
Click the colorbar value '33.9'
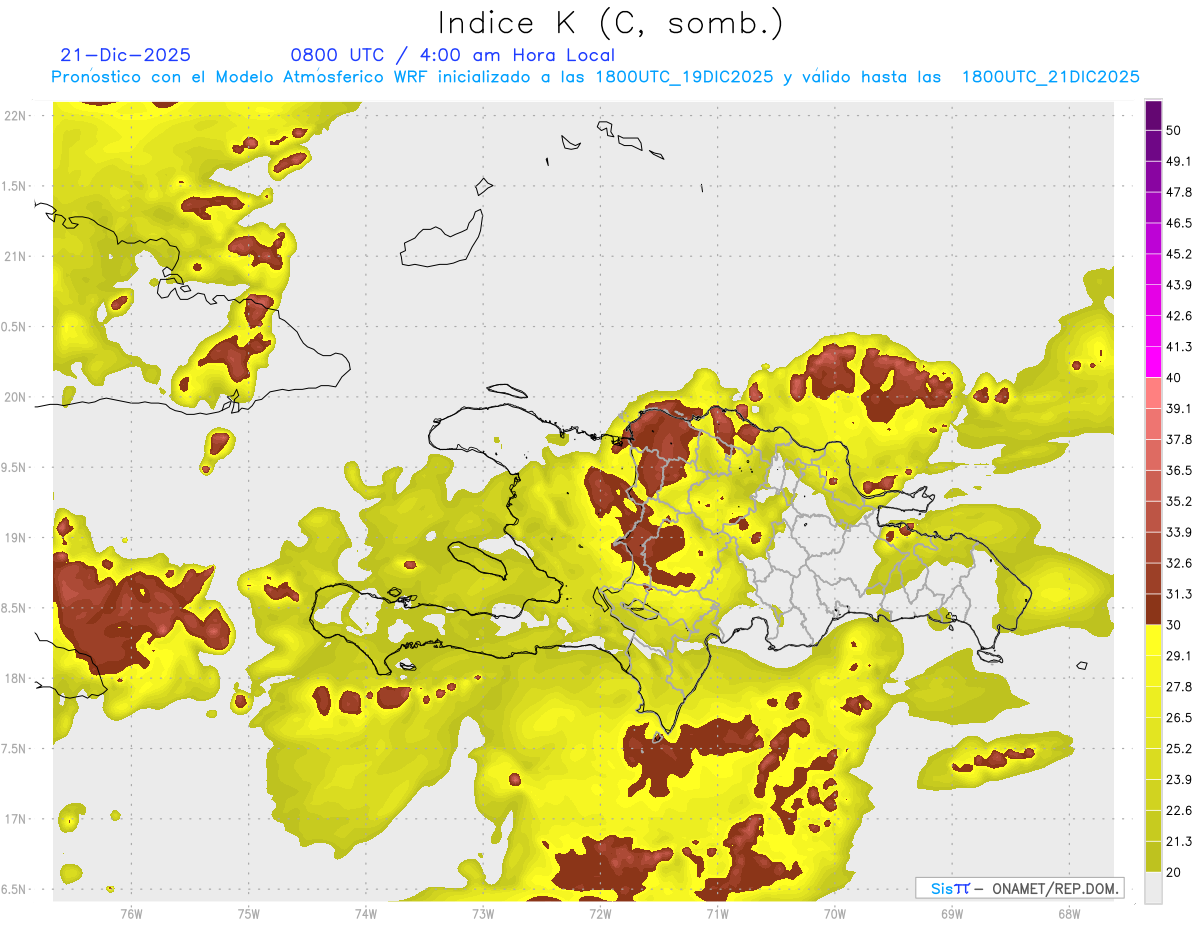pos(1178,532)
